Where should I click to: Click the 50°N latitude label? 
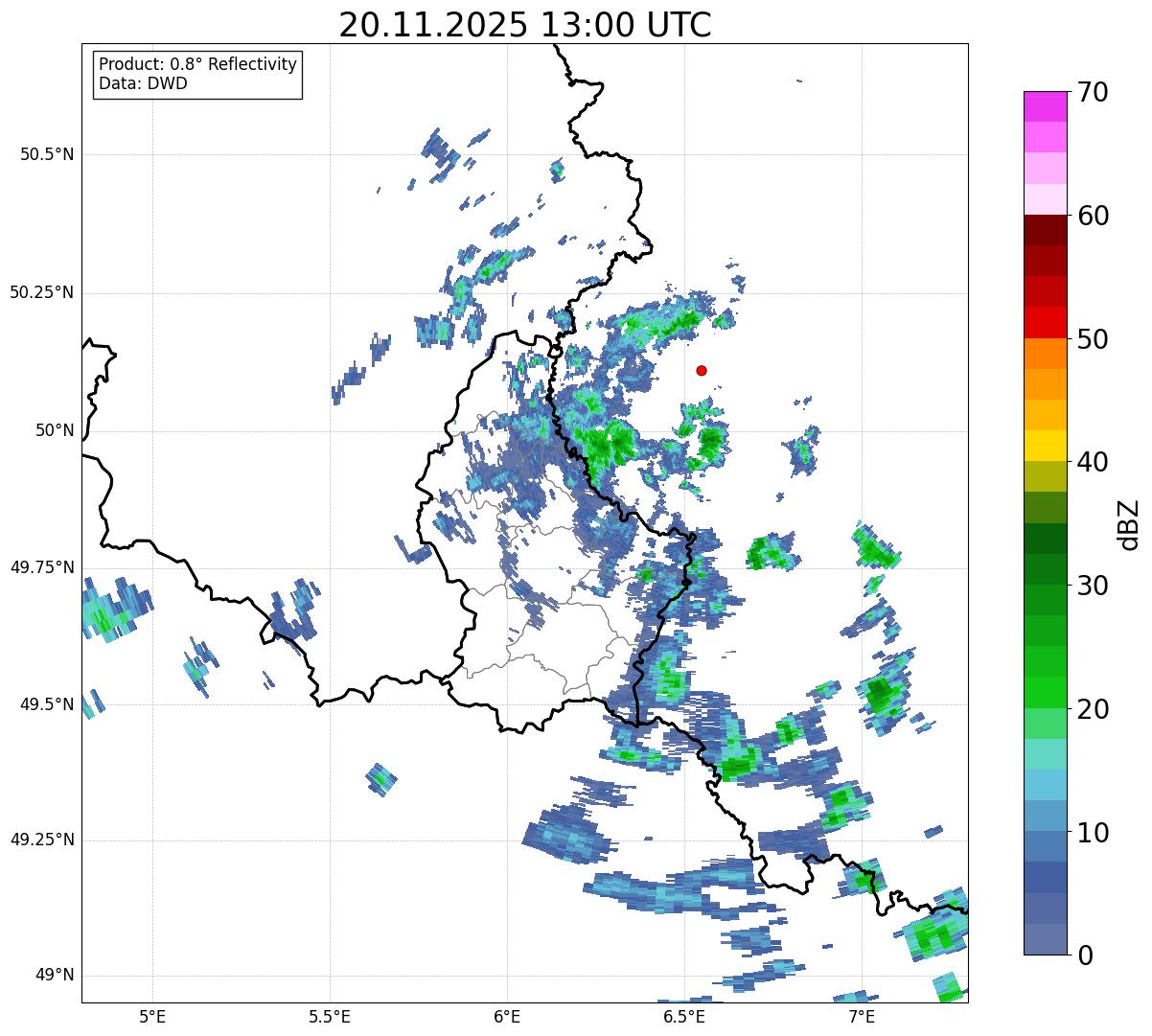tap(55, 431)
